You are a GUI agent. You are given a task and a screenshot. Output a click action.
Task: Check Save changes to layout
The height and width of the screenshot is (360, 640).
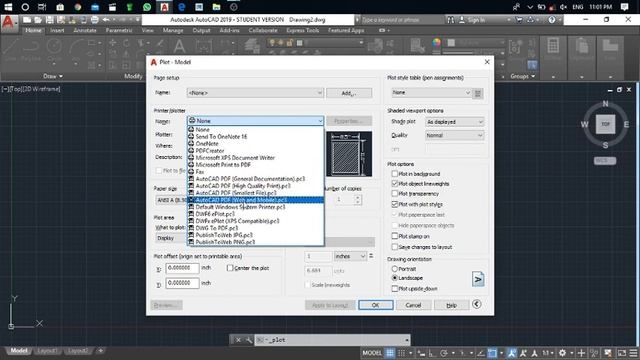pos(395,247)
